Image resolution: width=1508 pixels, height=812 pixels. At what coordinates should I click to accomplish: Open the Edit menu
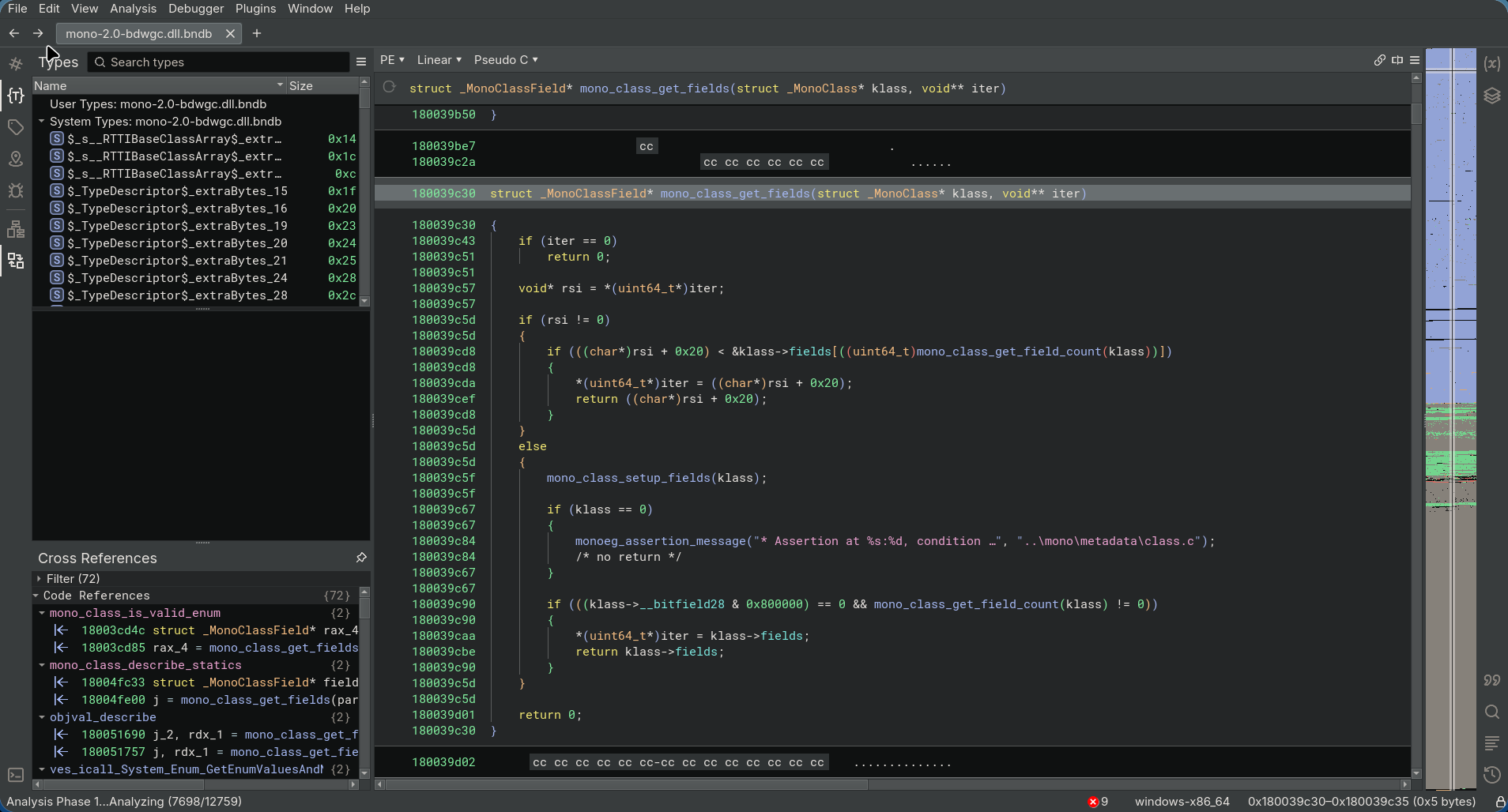coord(49,9)
